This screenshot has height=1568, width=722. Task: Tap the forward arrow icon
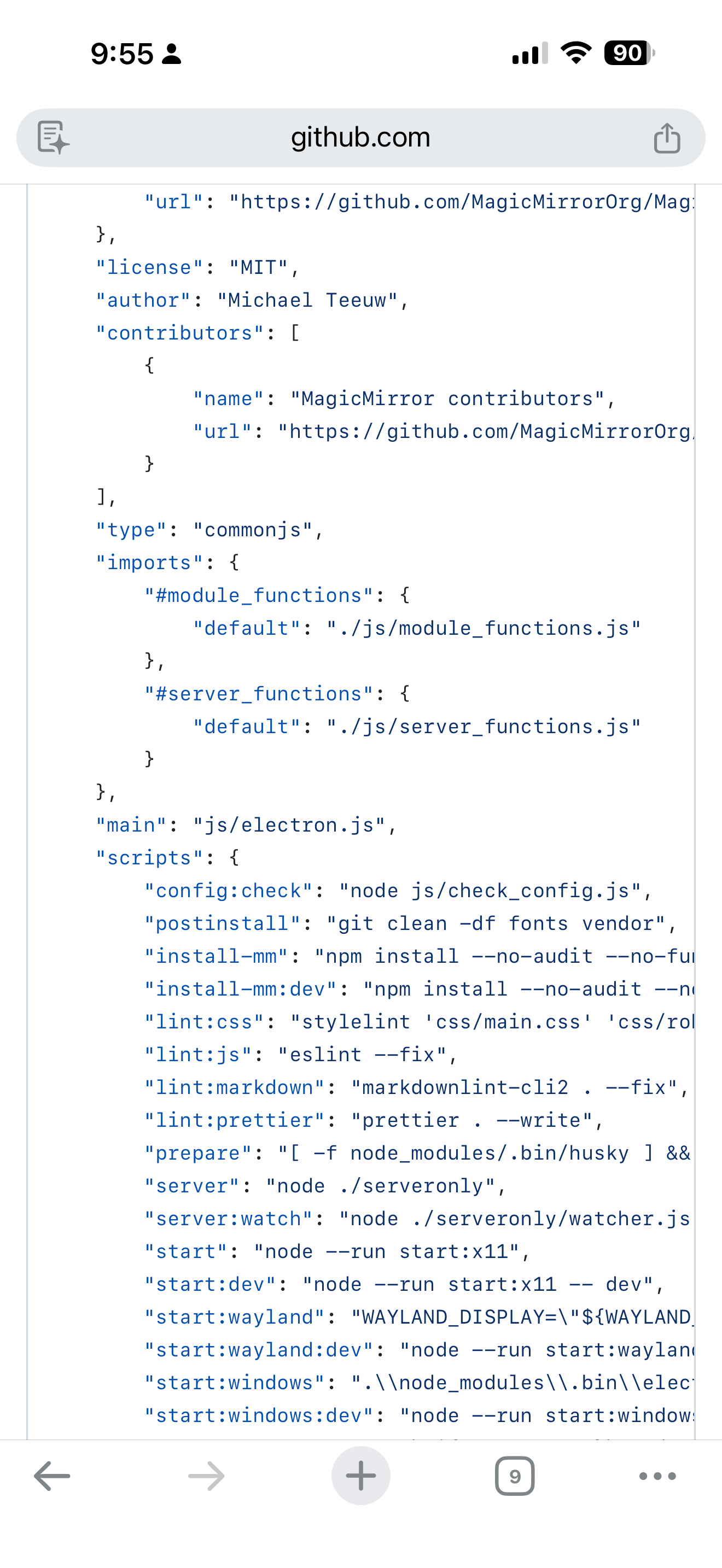coord(206,1476)
